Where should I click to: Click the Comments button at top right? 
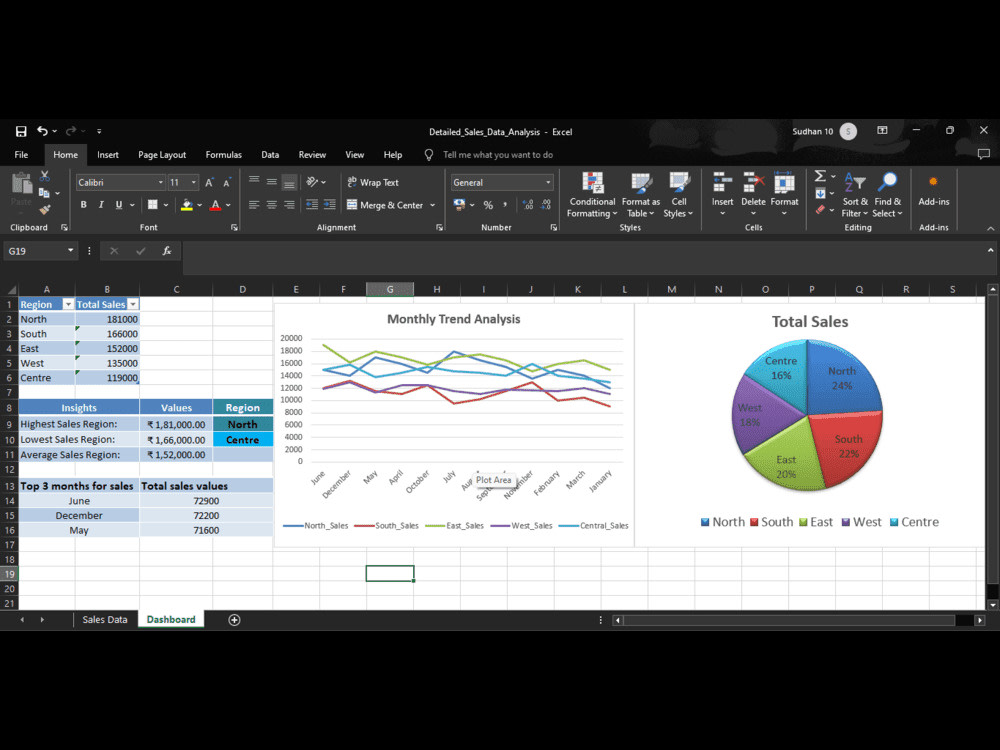pos(983,154)
